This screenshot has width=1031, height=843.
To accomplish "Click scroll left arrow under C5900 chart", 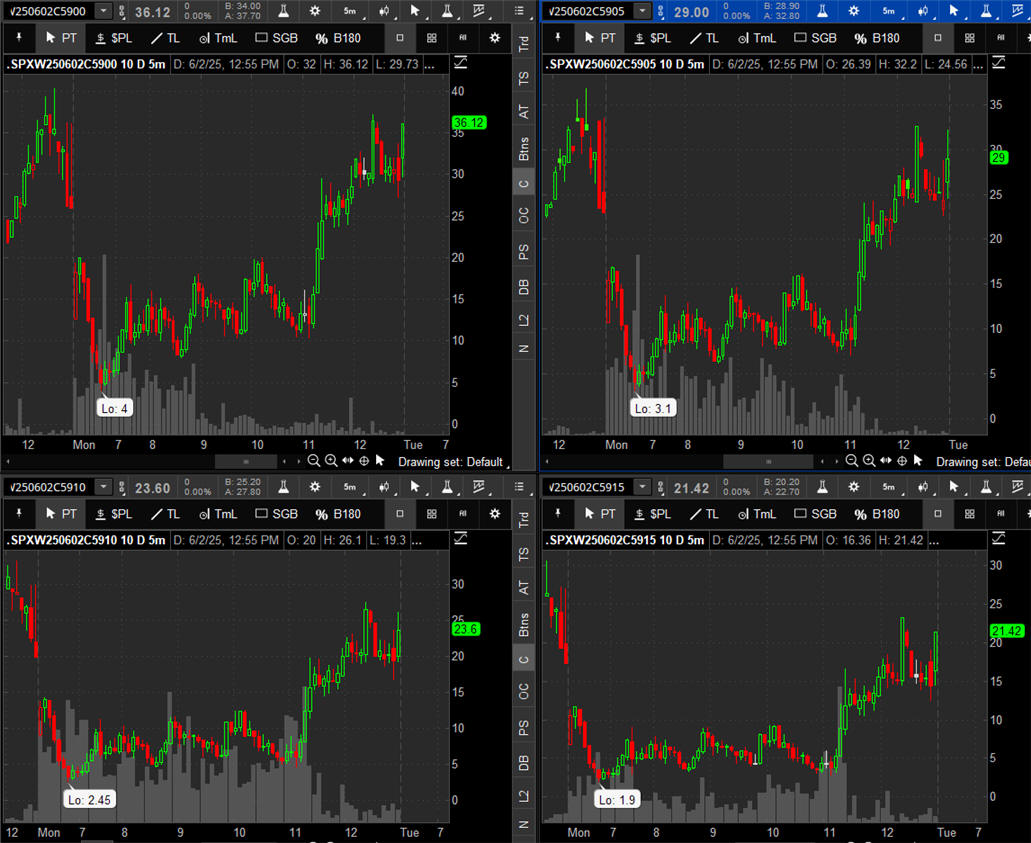I will pos(8,462).
